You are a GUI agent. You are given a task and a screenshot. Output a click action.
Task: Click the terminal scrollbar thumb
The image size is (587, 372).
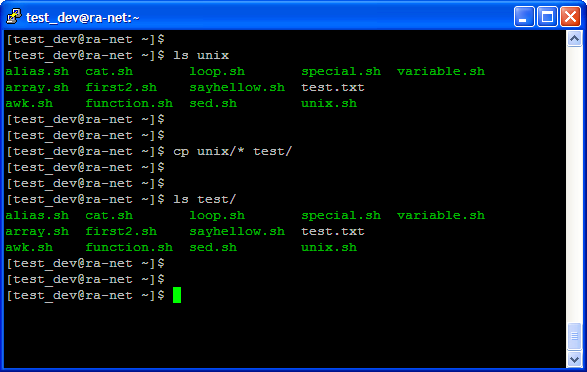[574, 337]
